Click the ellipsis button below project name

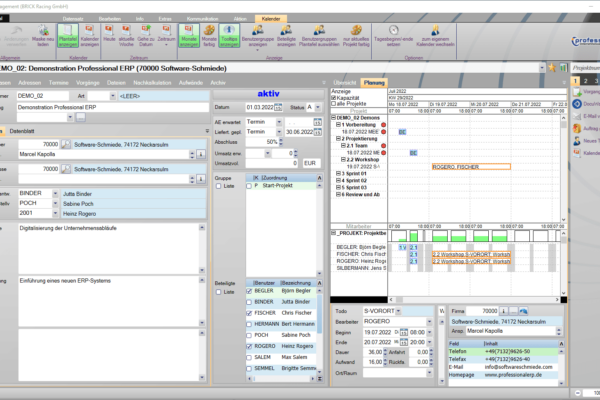point(80,118)
